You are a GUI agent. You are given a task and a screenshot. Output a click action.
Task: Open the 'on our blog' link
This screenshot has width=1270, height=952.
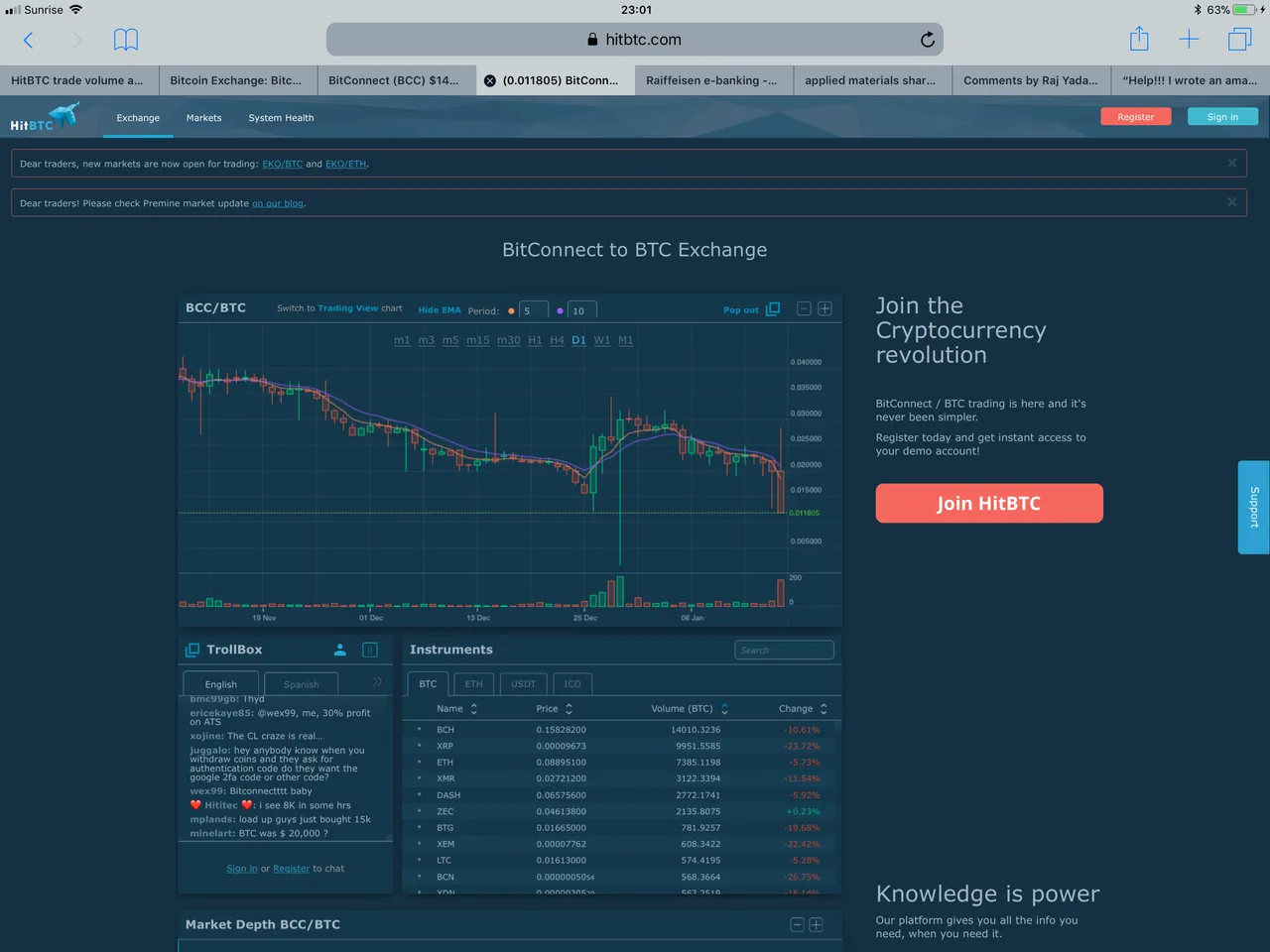[278, 203]
